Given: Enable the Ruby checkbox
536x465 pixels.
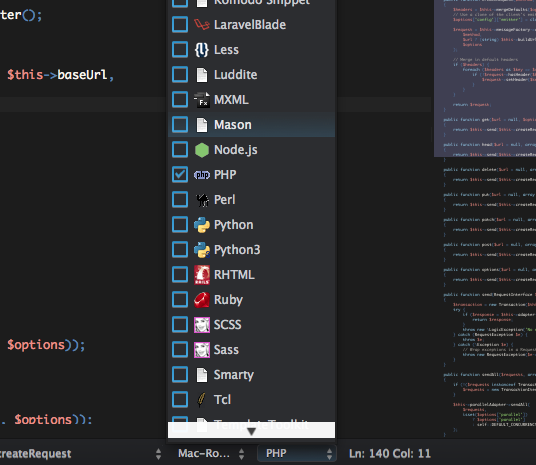Looking at the screenshot, I should [x=180, y=300].
